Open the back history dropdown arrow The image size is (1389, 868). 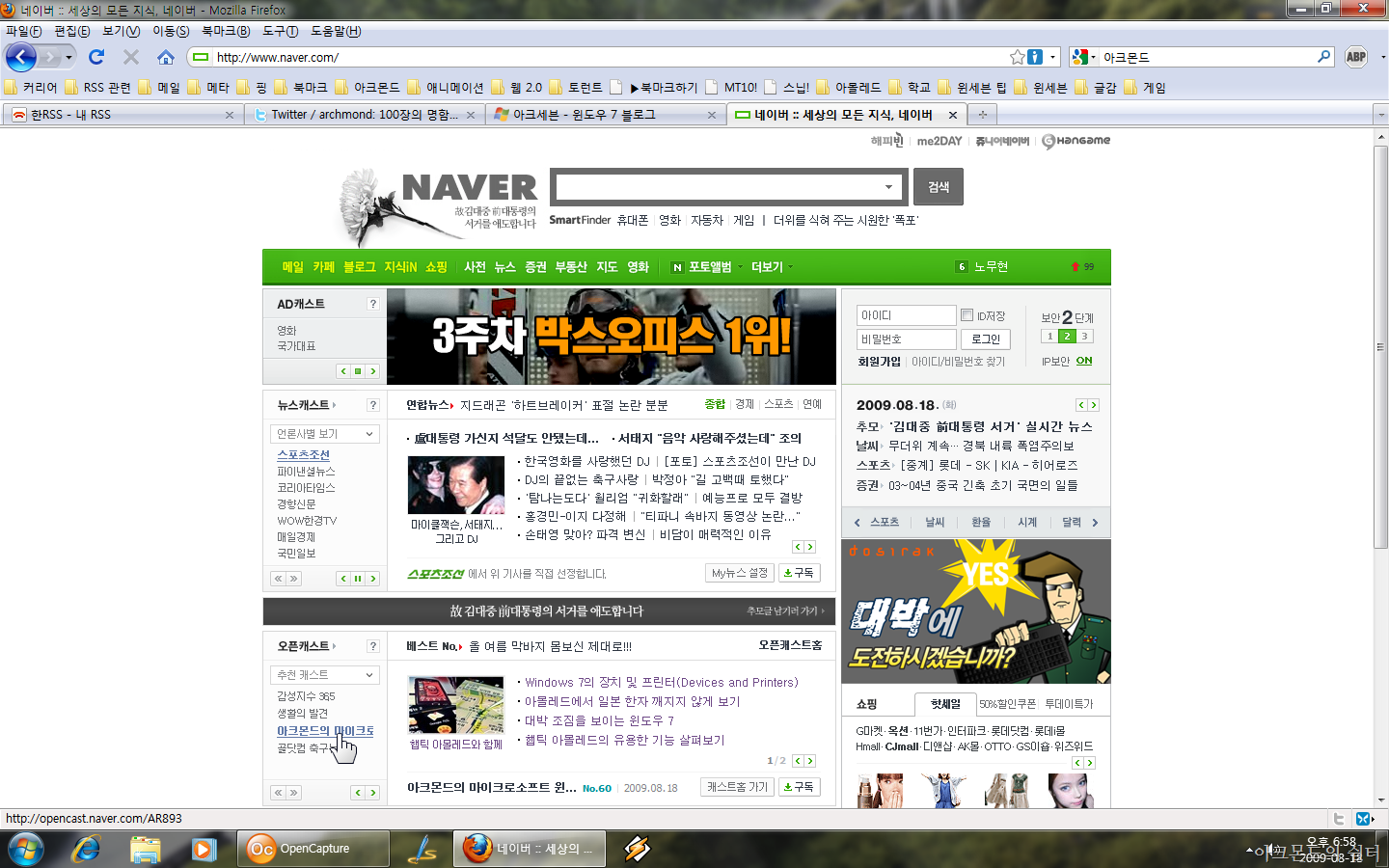68,57
